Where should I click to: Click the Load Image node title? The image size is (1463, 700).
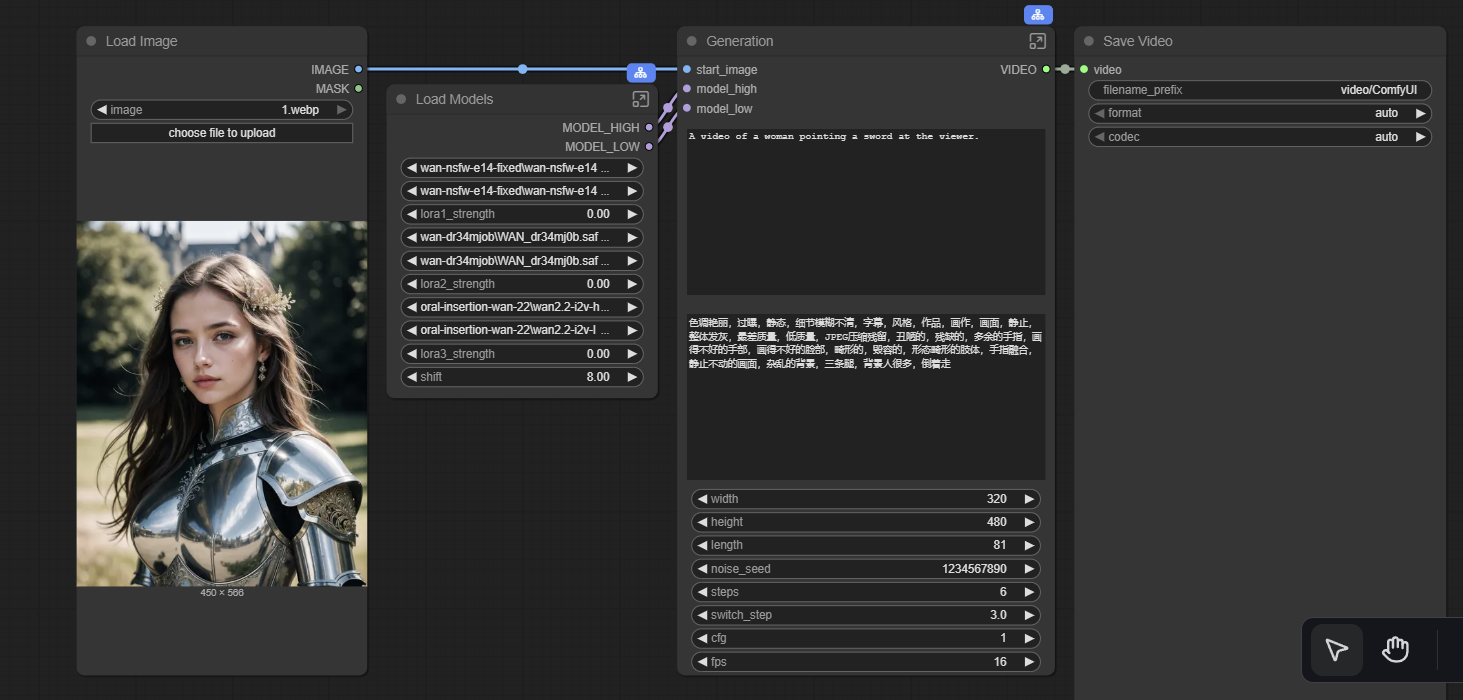pyautogui.click(x=142, y=41)
